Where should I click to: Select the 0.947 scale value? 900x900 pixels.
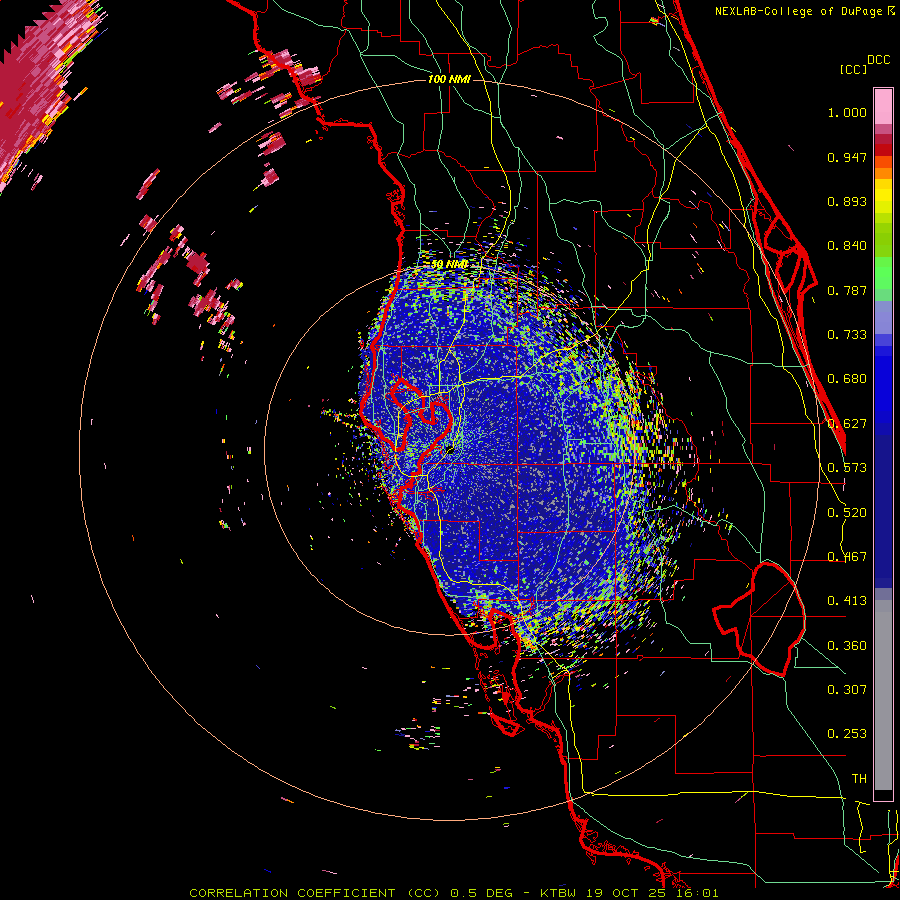(847, 157)
